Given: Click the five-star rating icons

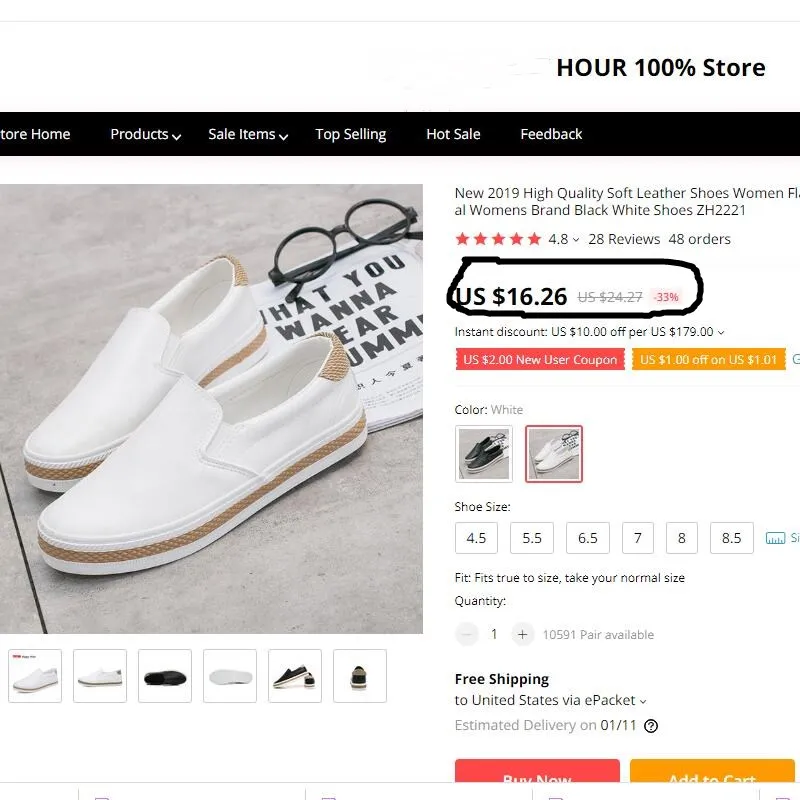Looking at the screenshot, I should 498,239.
